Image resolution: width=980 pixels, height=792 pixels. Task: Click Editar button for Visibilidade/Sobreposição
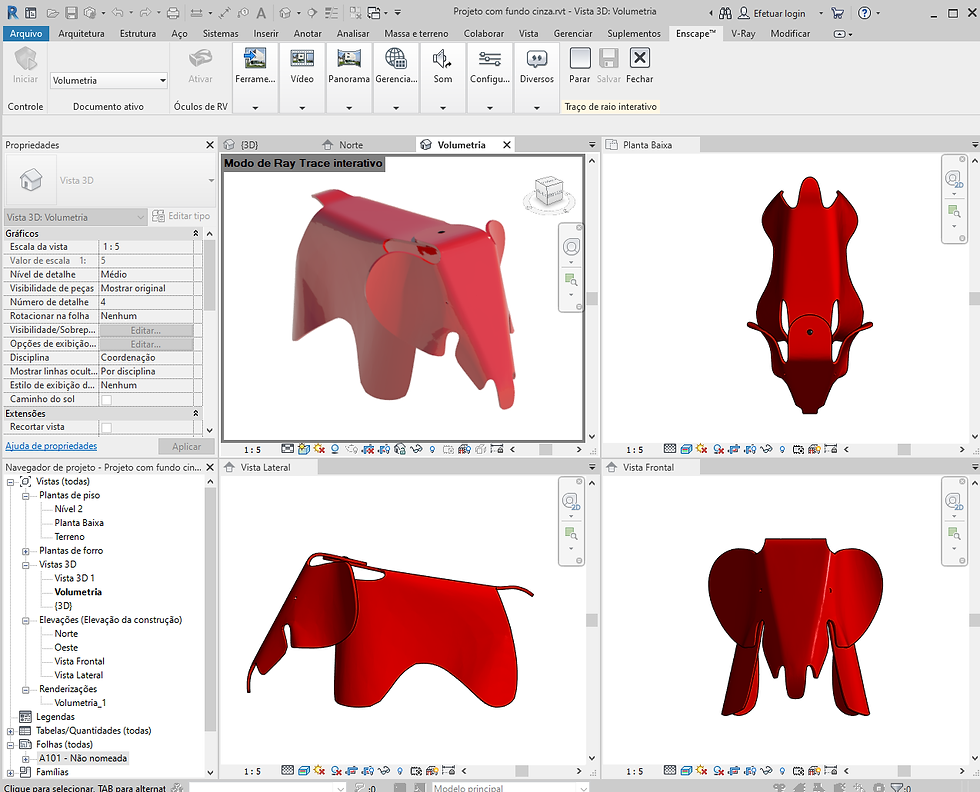click(x=146, y=330)
